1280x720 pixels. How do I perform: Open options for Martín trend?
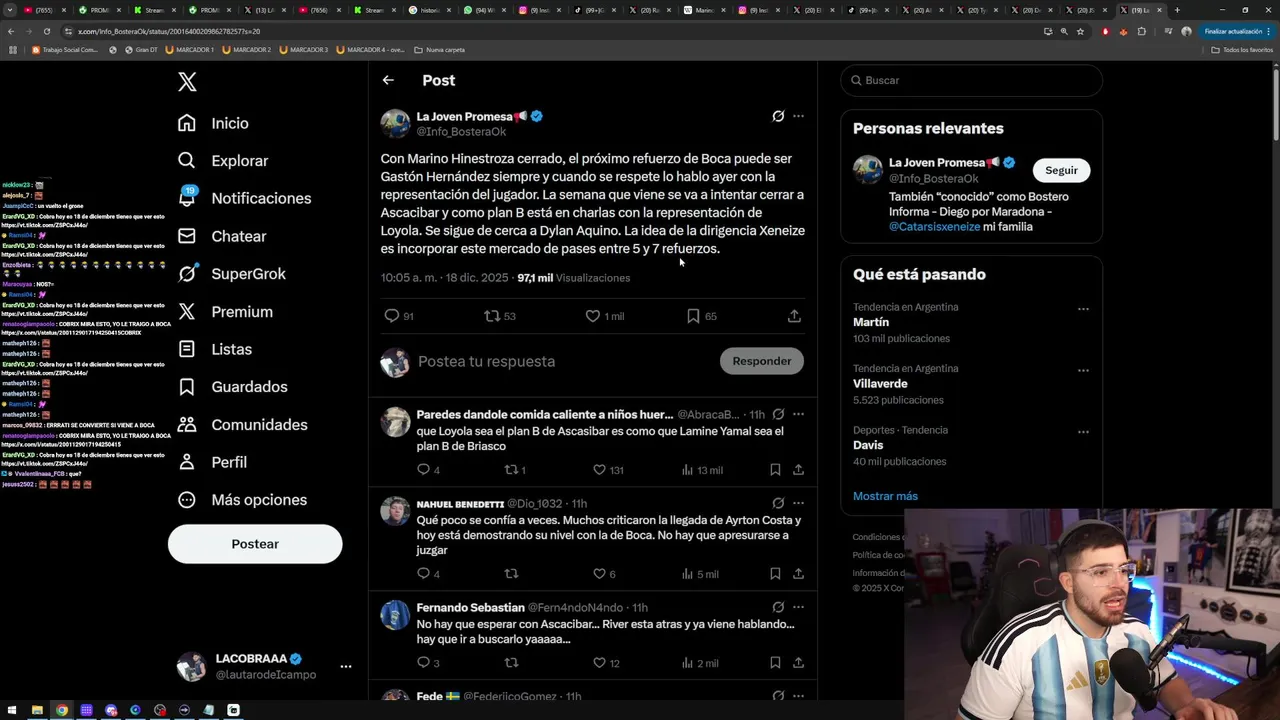point(1083,309)
